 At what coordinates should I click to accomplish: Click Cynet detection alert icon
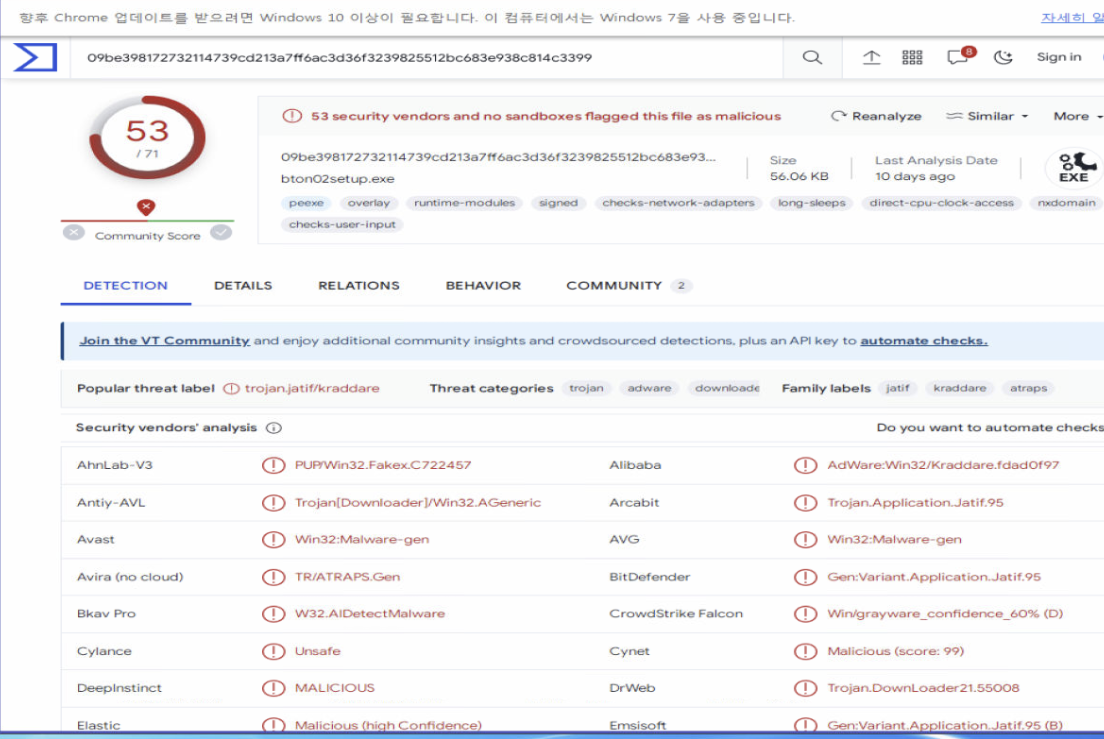pos(805,651)
